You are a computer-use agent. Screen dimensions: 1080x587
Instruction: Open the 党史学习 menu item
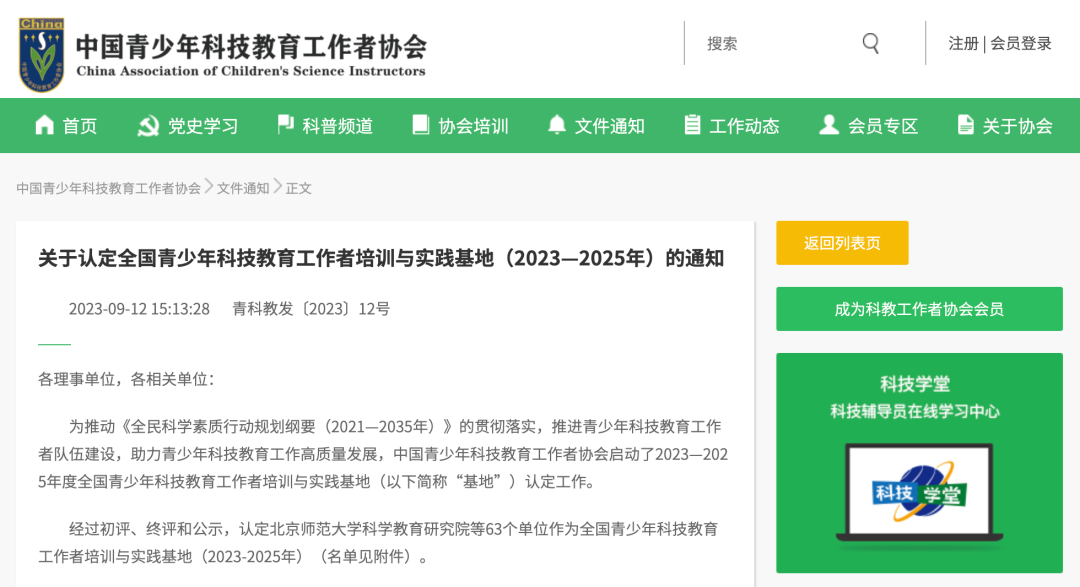point(202,126)
